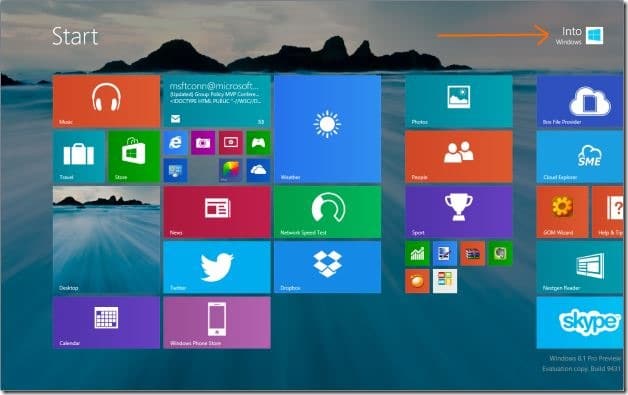Image resolution: width=628 pixels, height=395 pixels.
Task: Launch the Nextgen Reader tile
Action: tap(580, 267)
